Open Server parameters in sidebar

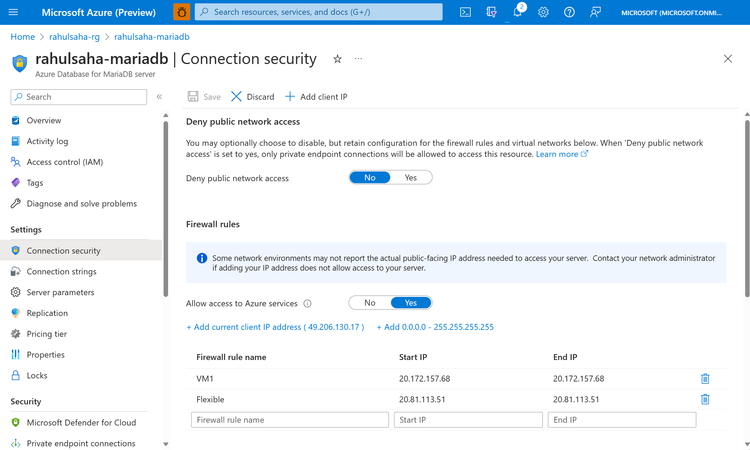tap(60, 292)
